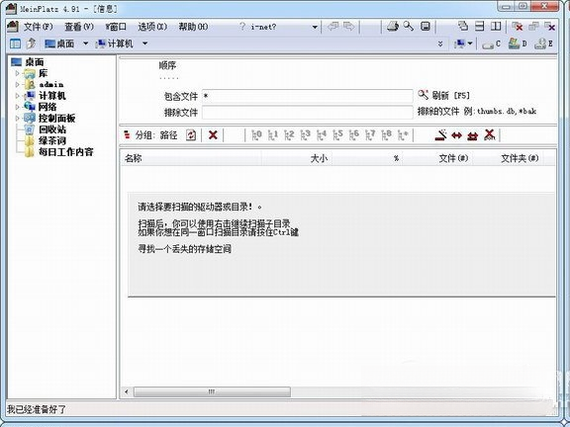Viewport: 570px width, 427px height.
Task: Open the 文件(F) menu
Action: click(38, 27)
